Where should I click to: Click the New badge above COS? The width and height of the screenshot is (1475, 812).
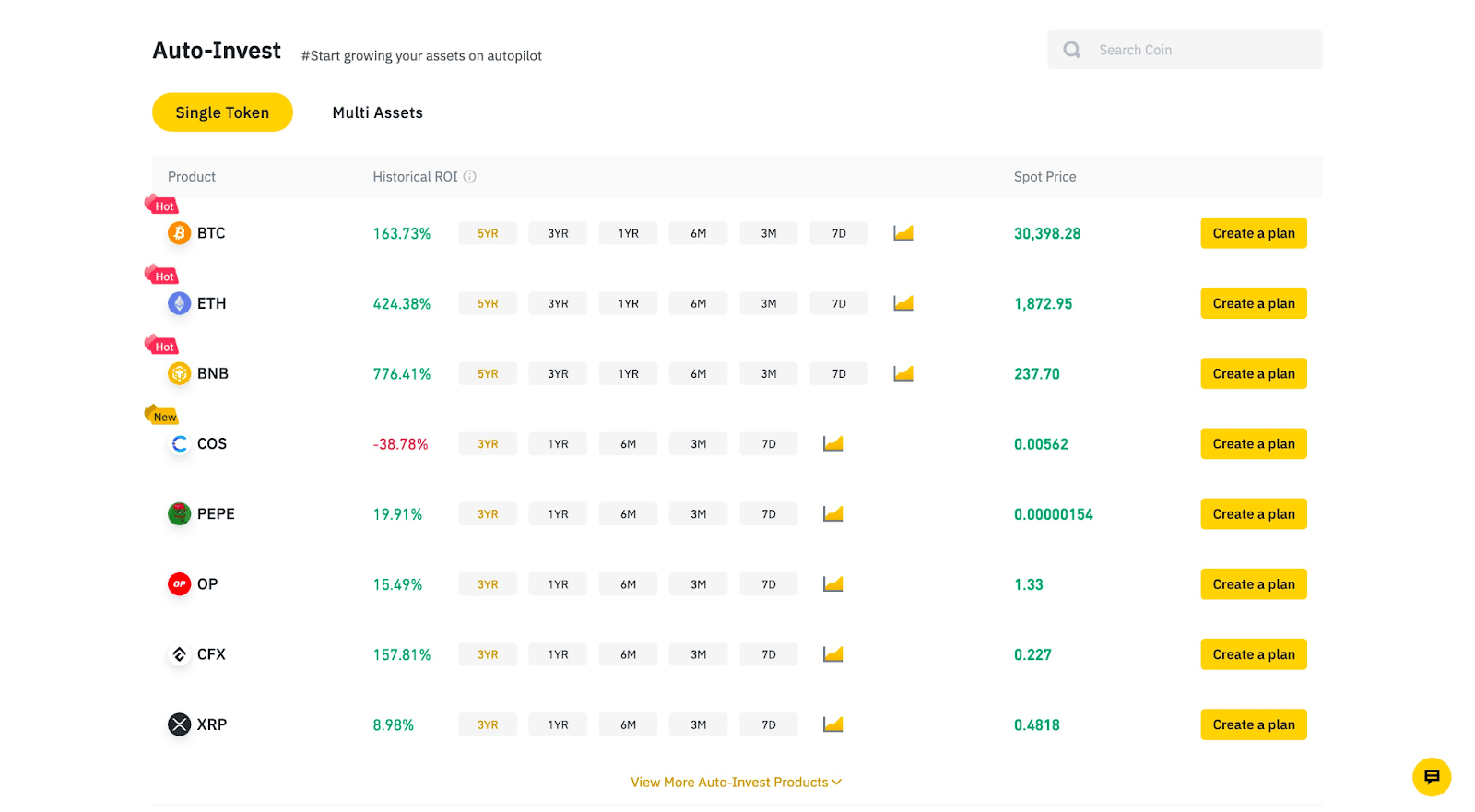tap(161, 415)
